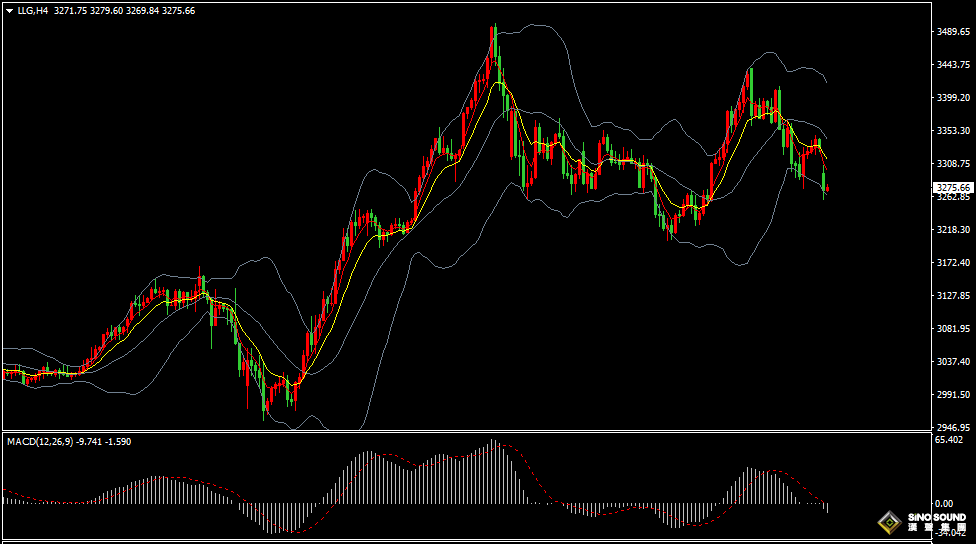Click the 3172.40 price scale label
The height and width of the screenshot is (544, 976).
pyautogui.click(x=953, y=263)
